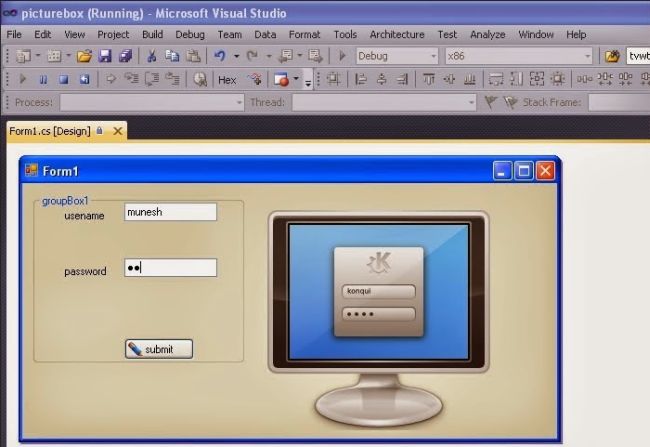The height and width of the screenshot is (447, 650).
Task: Expand the Undo history arrow
Action: [x=236, y=56]
